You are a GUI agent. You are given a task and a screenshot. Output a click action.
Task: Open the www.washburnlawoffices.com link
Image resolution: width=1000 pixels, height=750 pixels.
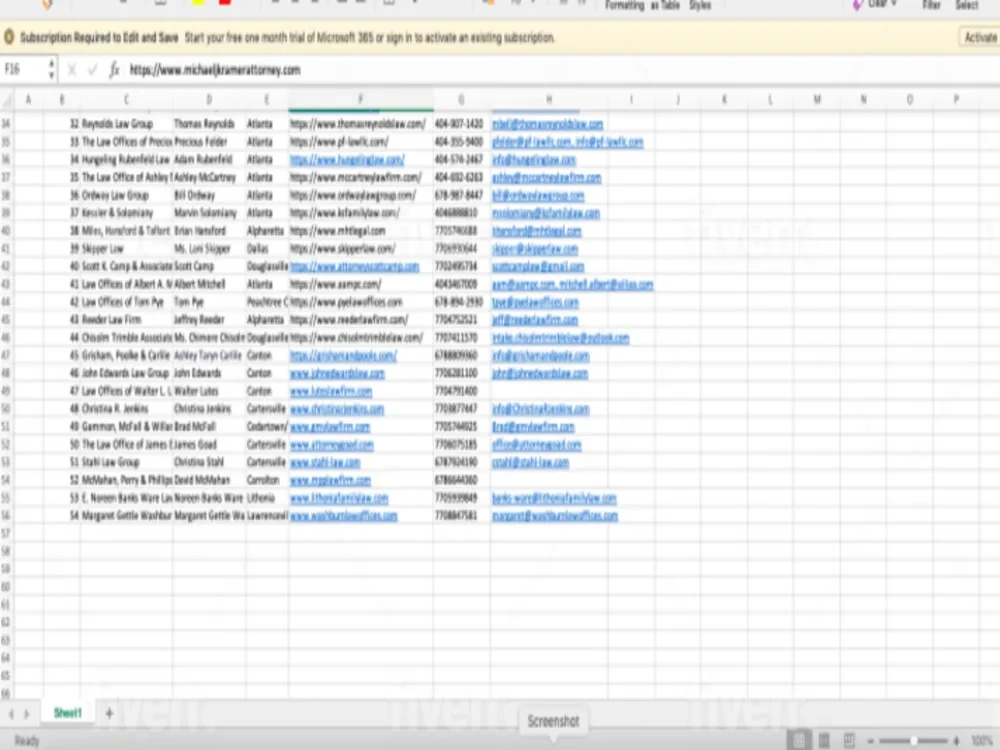point(344,515)
